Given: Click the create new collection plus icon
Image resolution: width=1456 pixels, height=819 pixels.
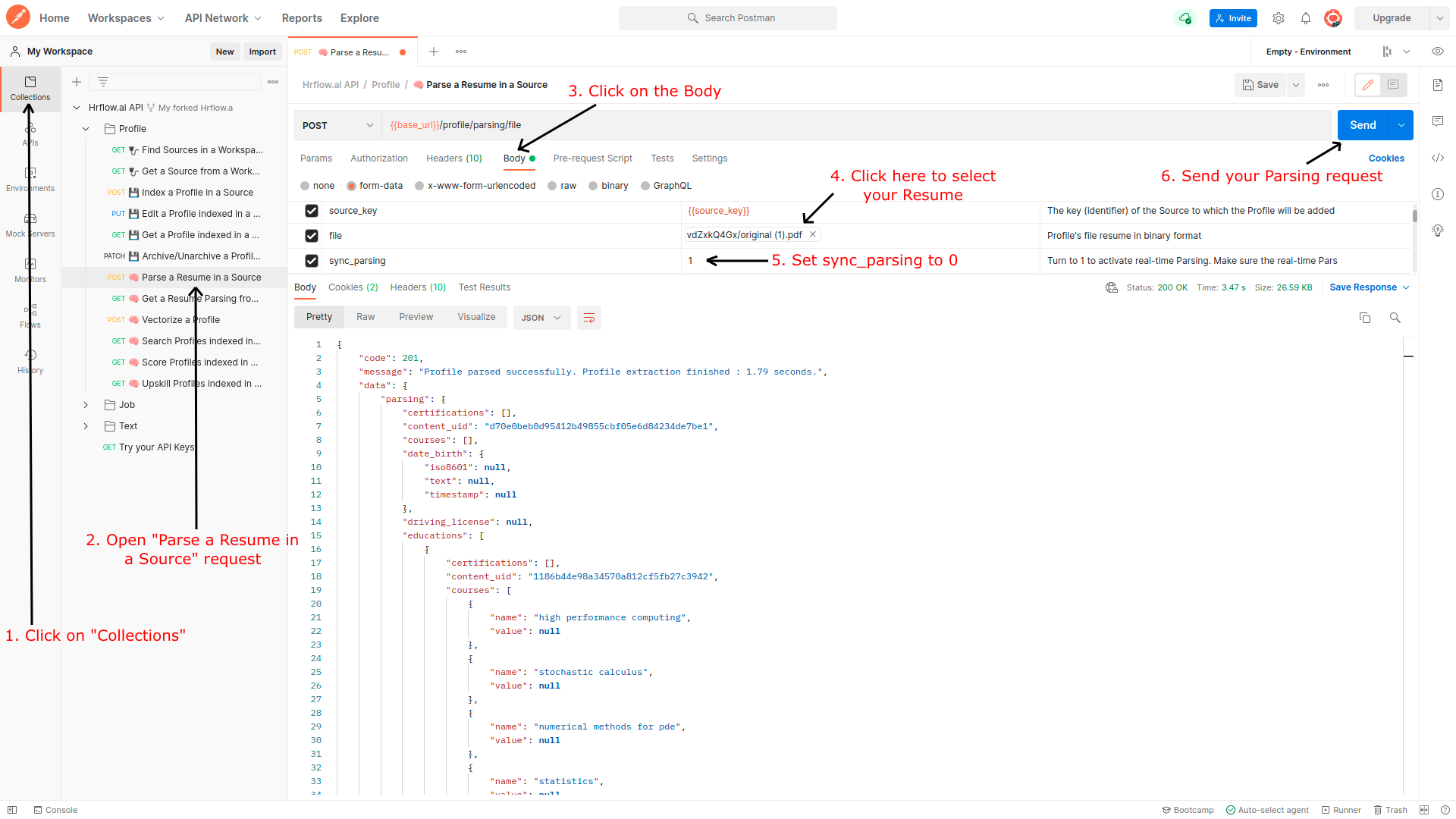Looking at the screenshot, I should tap(77, 82).
